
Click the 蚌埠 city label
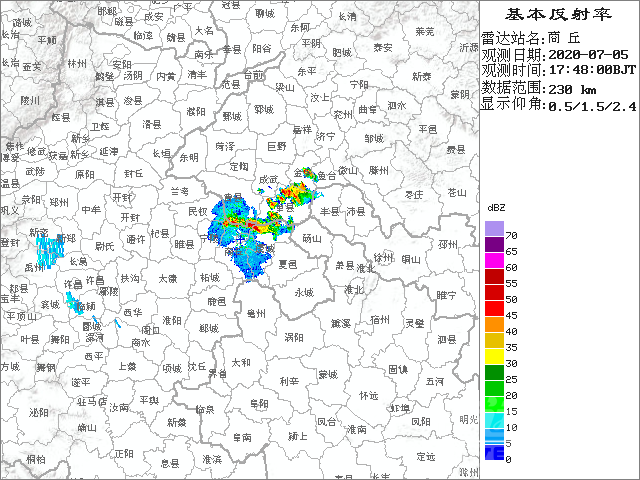tap(399, 408)
